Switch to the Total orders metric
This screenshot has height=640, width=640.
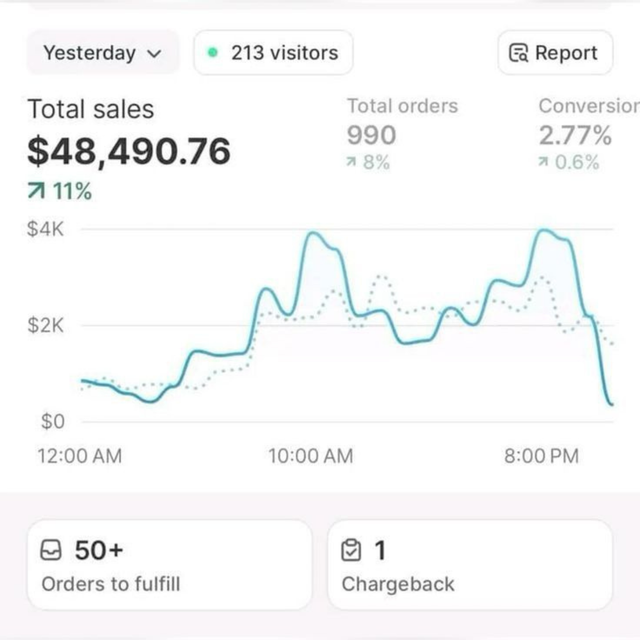(402, 106)
